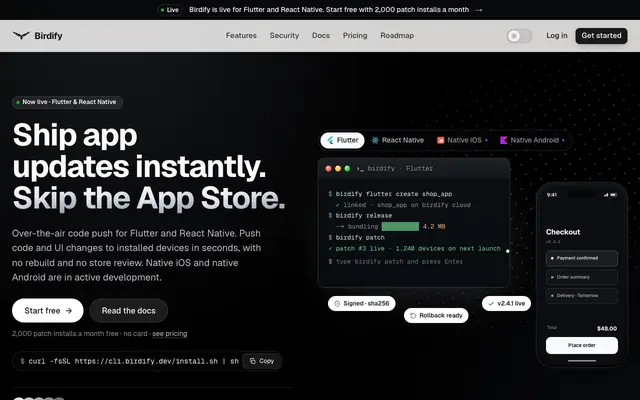Viewport: 640px width, 400px height.
Task: Open the Security nav link
Action: pyautogui.click(x=284, y=36)
